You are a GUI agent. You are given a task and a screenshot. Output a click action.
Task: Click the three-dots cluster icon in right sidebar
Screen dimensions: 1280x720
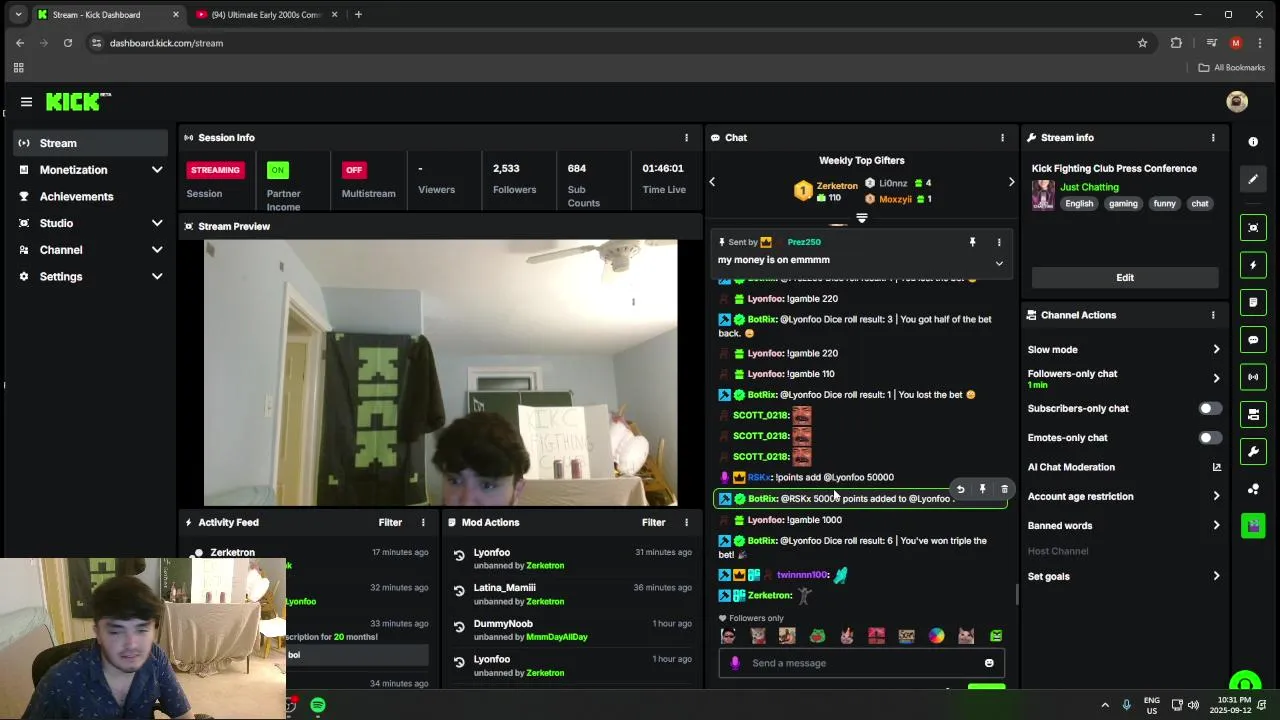[x=1253, y=489]
